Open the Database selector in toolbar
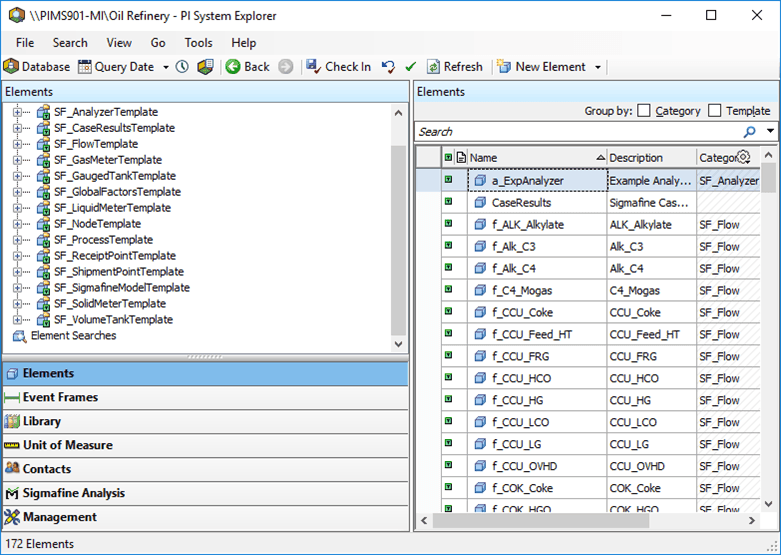781x555 pixels. 36,67
